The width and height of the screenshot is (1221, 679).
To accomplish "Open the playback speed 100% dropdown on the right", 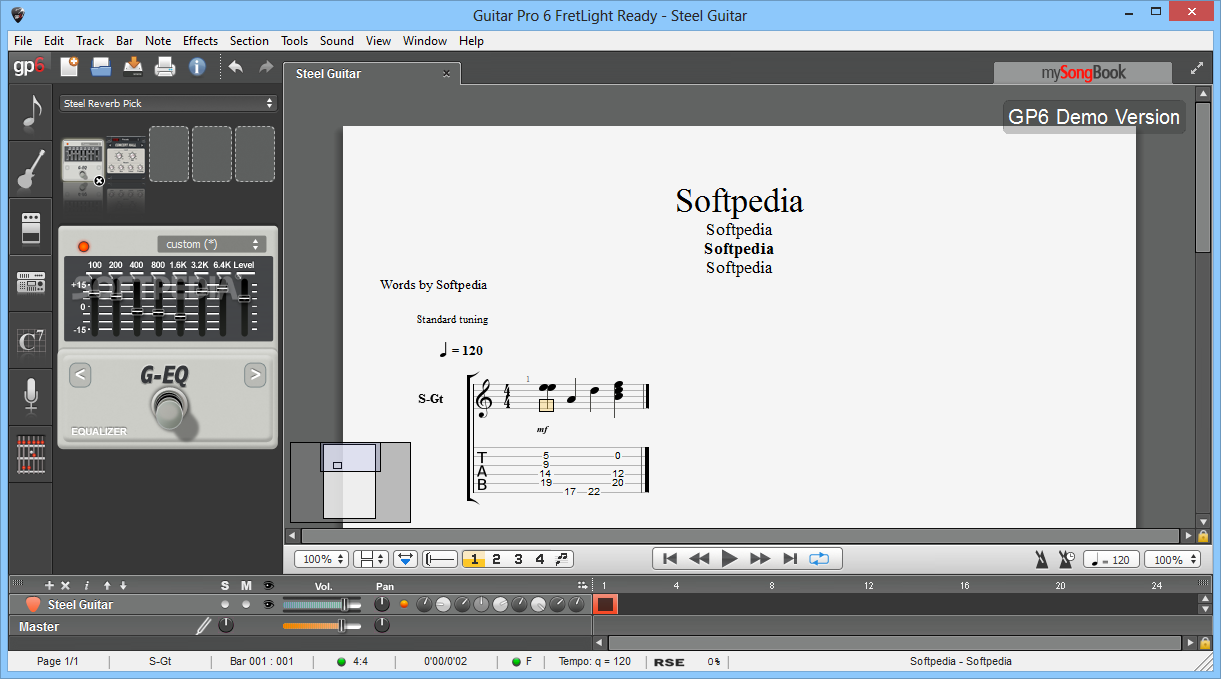I will pyautogui.click(x=1172, y=559).
